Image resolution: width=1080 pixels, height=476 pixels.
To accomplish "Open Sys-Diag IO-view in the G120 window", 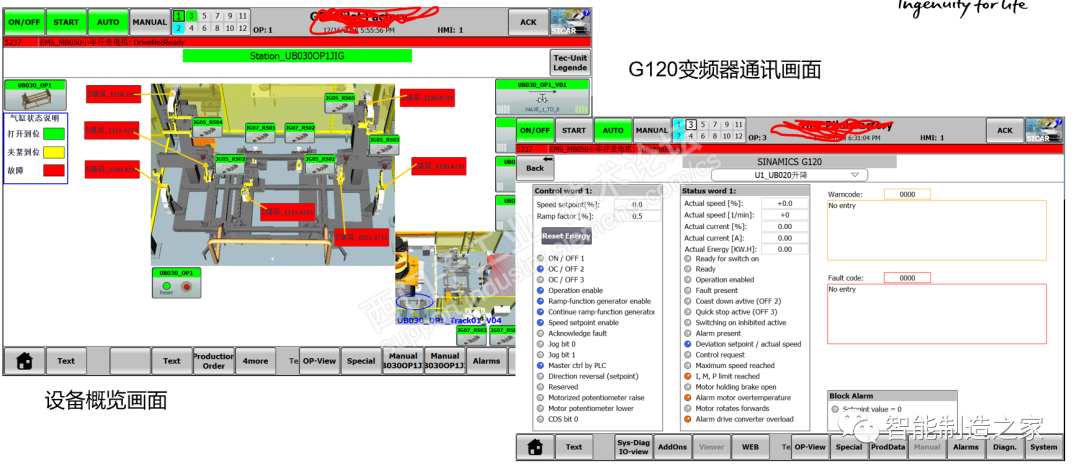I will click(632, 447).
